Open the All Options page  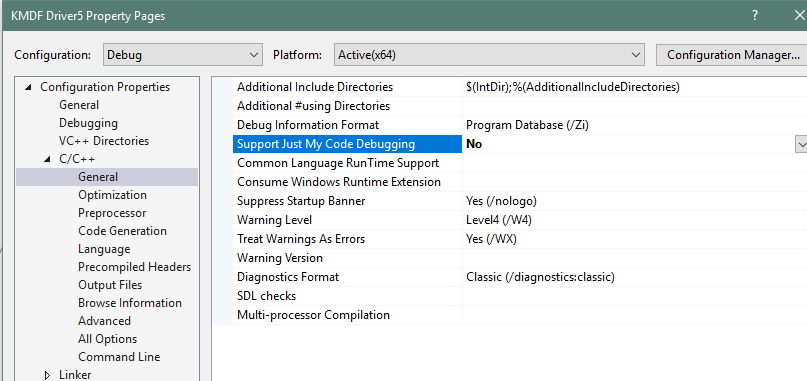(108, 339)
